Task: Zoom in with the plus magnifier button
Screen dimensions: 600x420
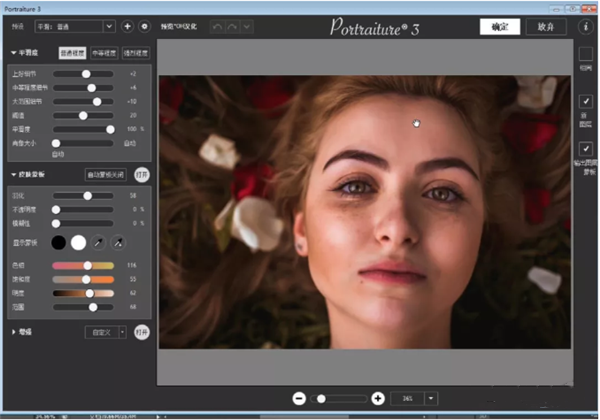Action: pos(377,398)
